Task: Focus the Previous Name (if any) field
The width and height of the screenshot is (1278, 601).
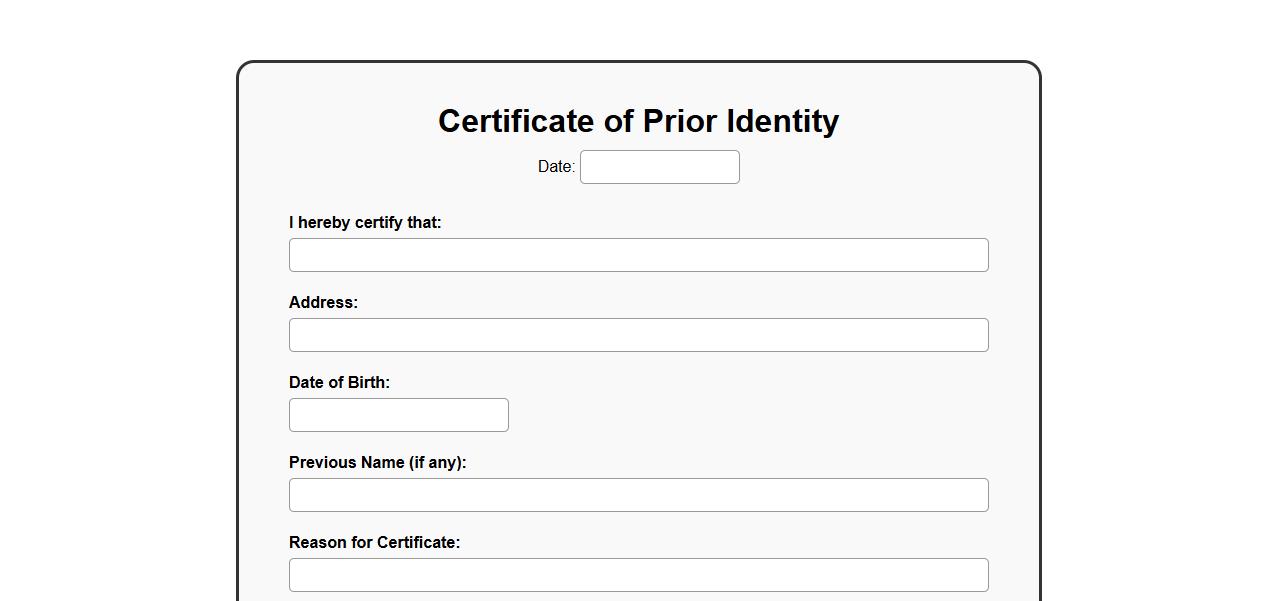Action: [x=638, y=495]
